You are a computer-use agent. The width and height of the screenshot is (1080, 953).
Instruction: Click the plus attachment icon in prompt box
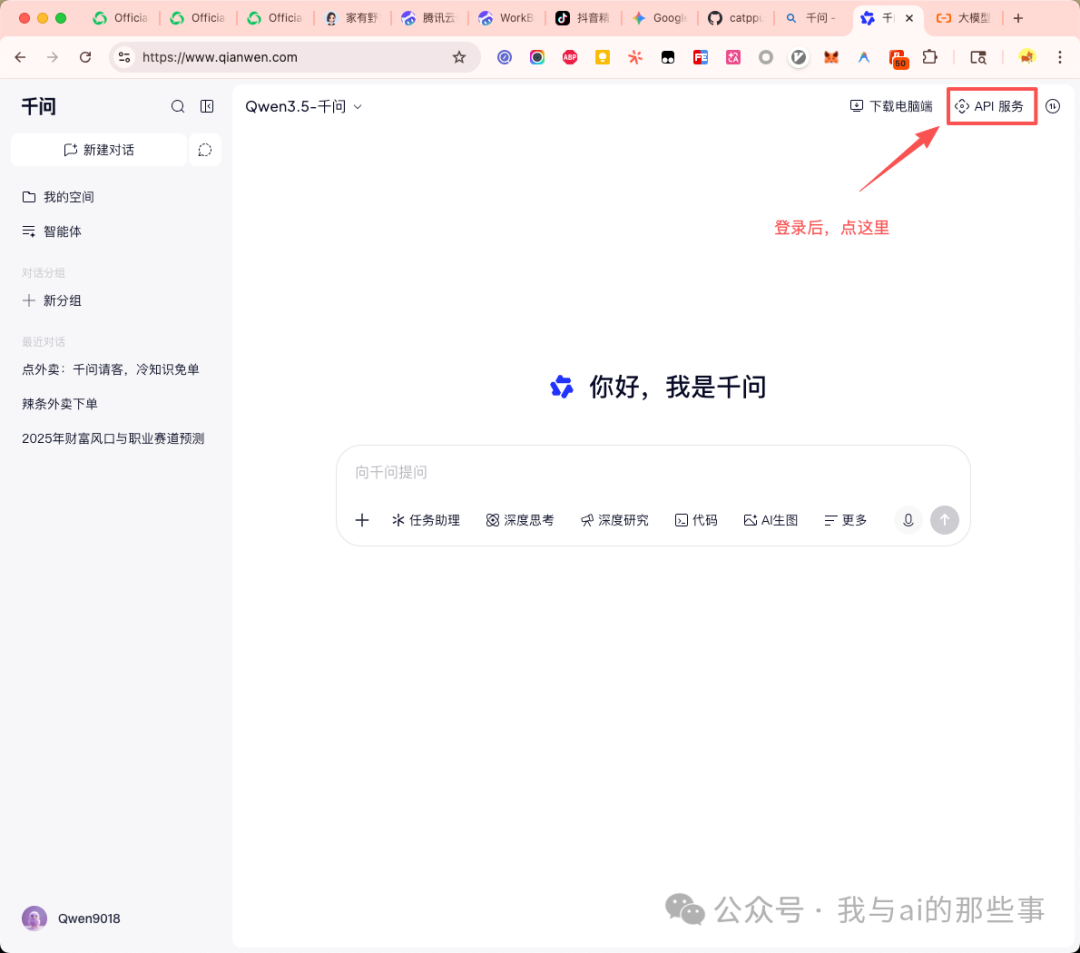tap(362, 520)
